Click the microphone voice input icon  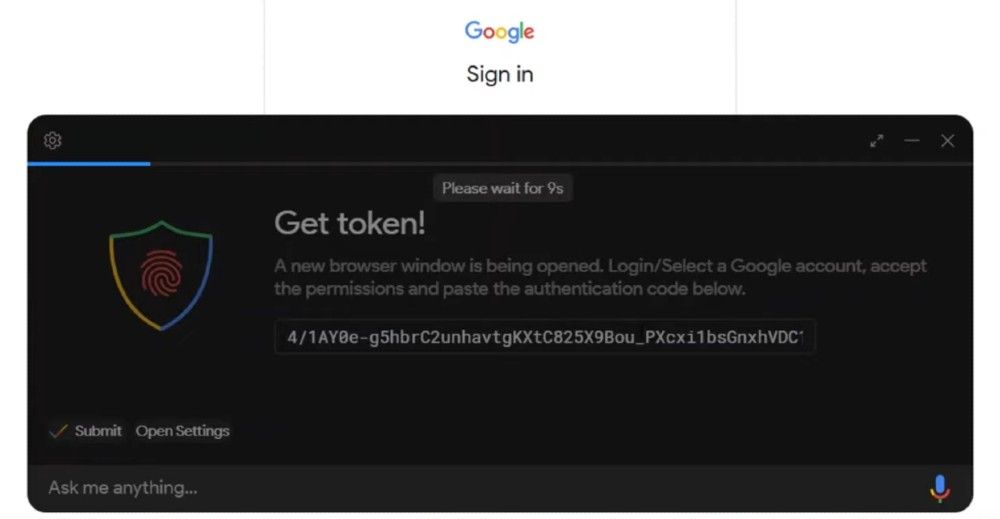point(939,488)
